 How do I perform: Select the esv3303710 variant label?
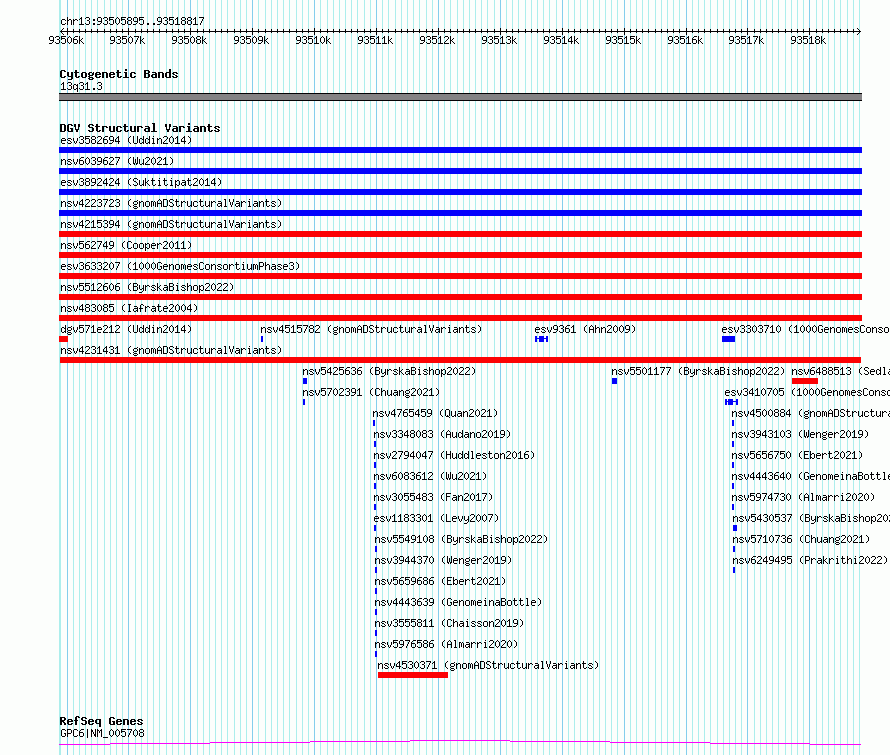[x=805, y=329]
